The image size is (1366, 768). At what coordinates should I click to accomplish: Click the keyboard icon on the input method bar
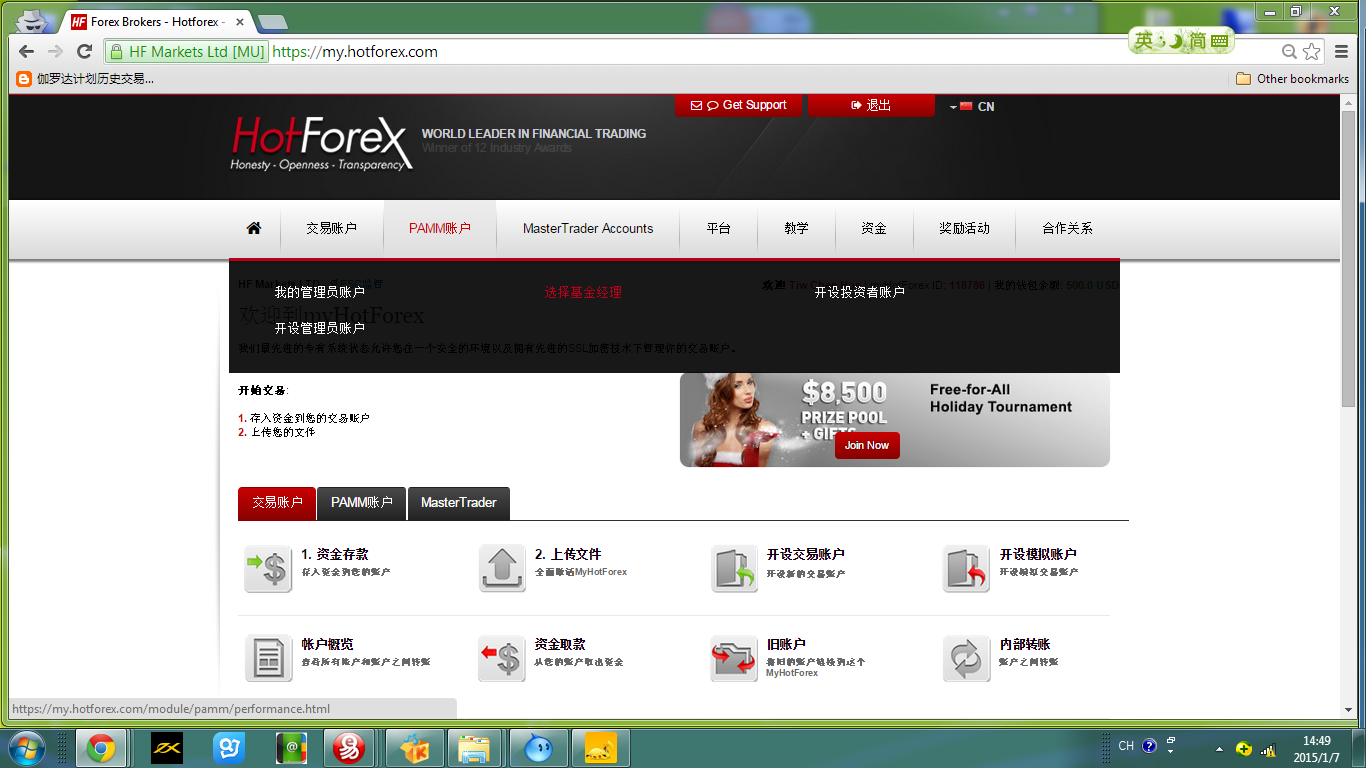point(1219,41)
